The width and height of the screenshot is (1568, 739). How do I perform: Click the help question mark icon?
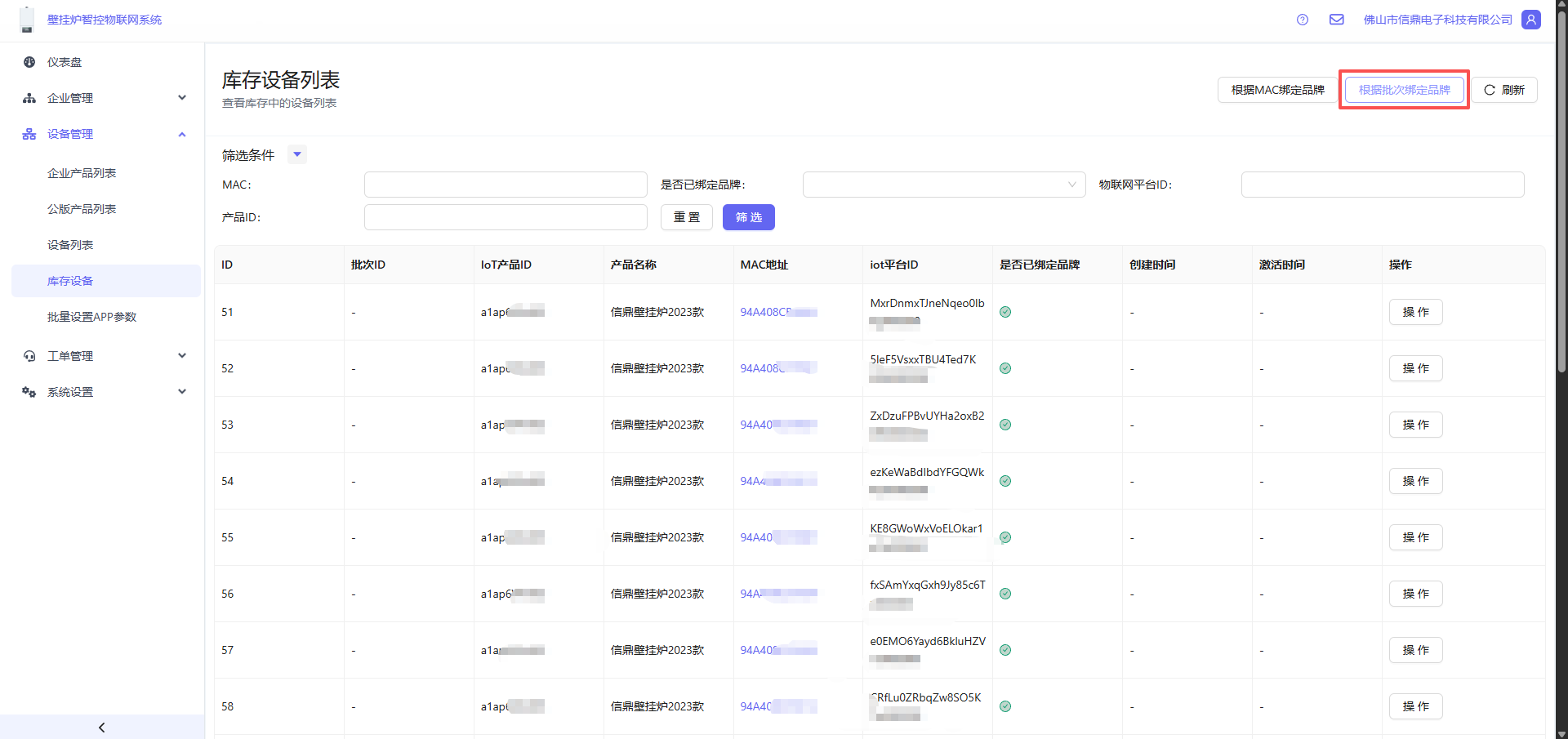[1303, 20]
